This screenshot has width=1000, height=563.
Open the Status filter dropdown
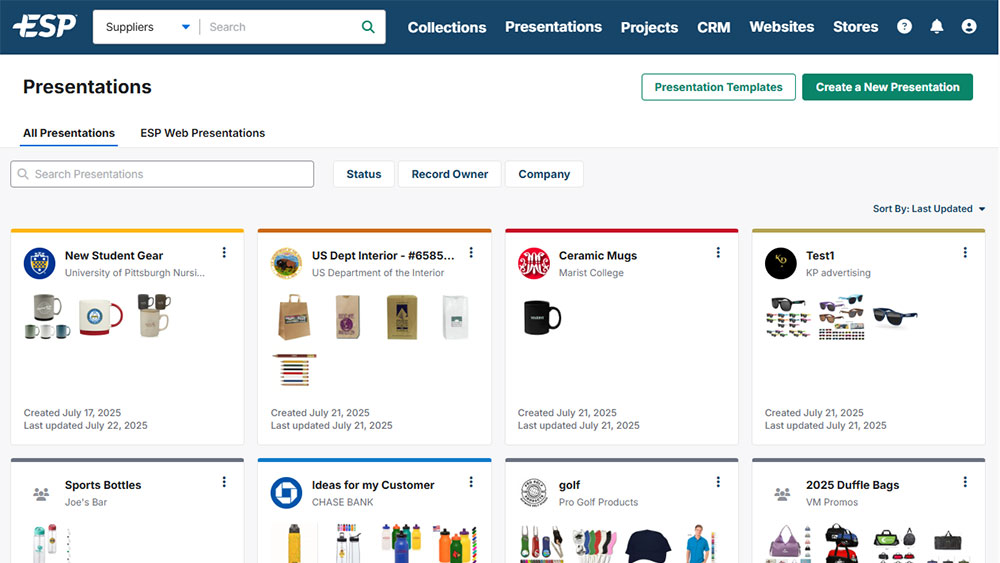[x=364, y=174]
